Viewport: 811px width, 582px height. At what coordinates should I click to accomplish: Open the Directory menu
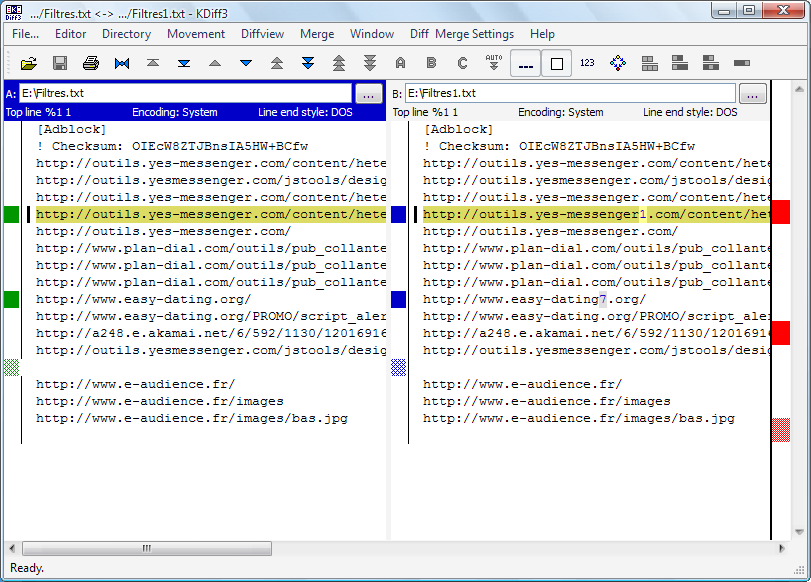[x=126, y=34]
